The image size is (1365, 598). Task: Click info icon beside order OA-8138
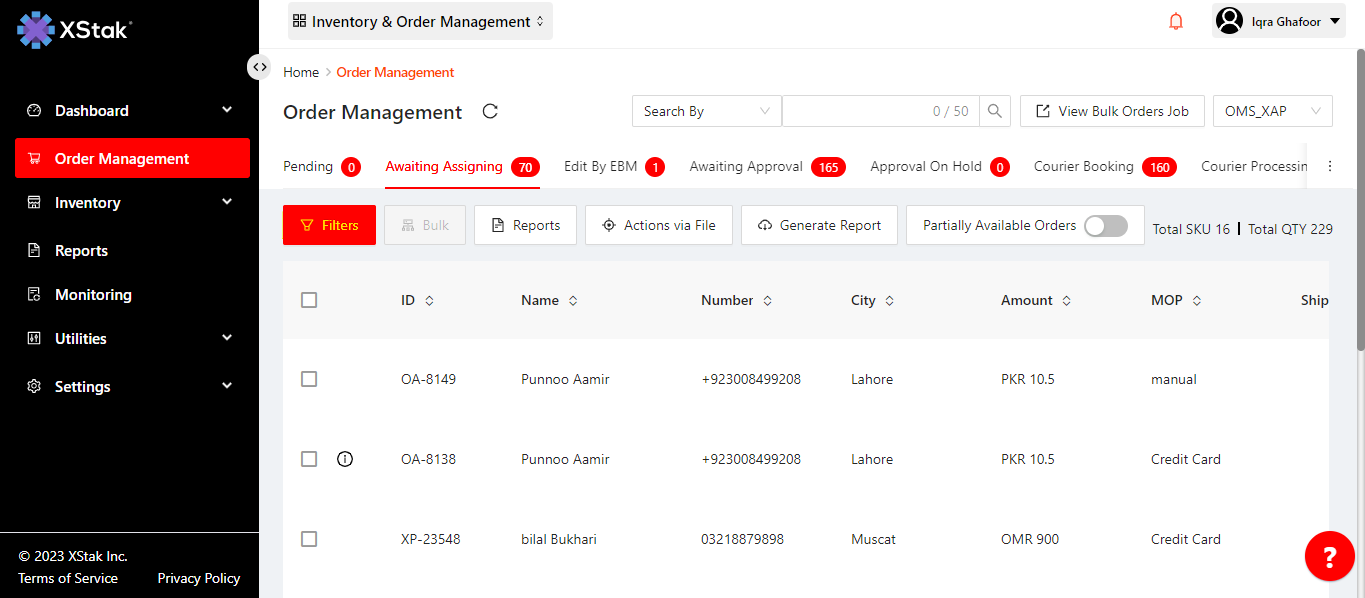345,459
